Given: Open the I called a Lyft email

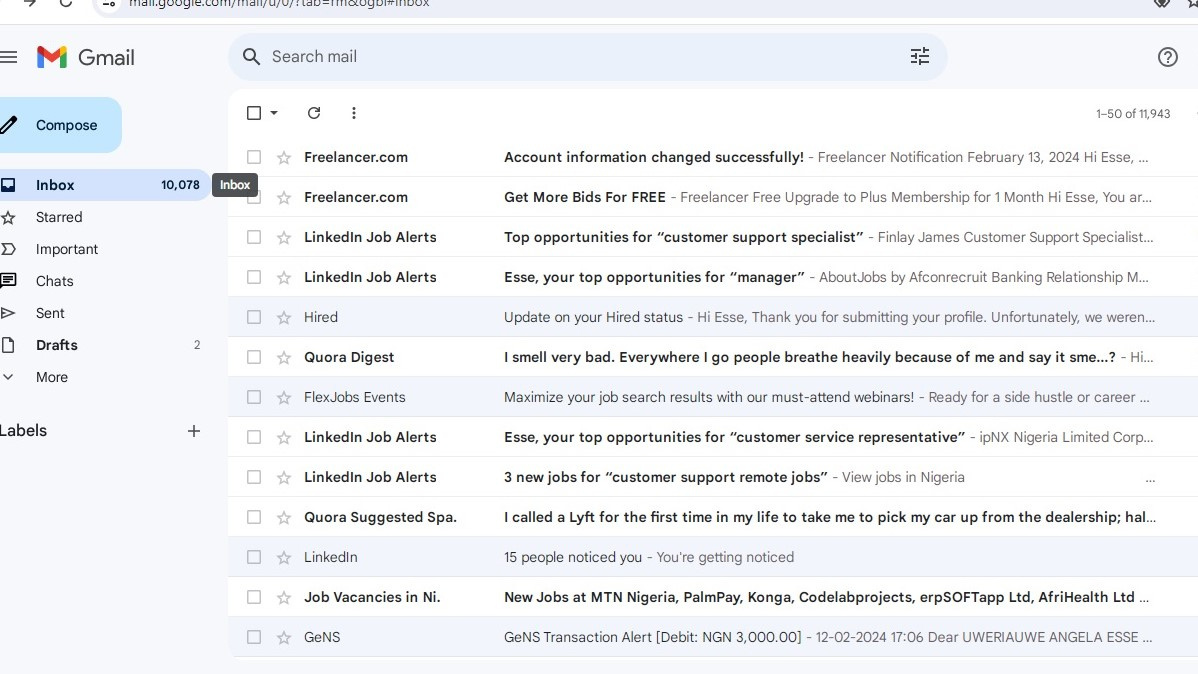Looking at the screenshot, I should click(713, 517).
